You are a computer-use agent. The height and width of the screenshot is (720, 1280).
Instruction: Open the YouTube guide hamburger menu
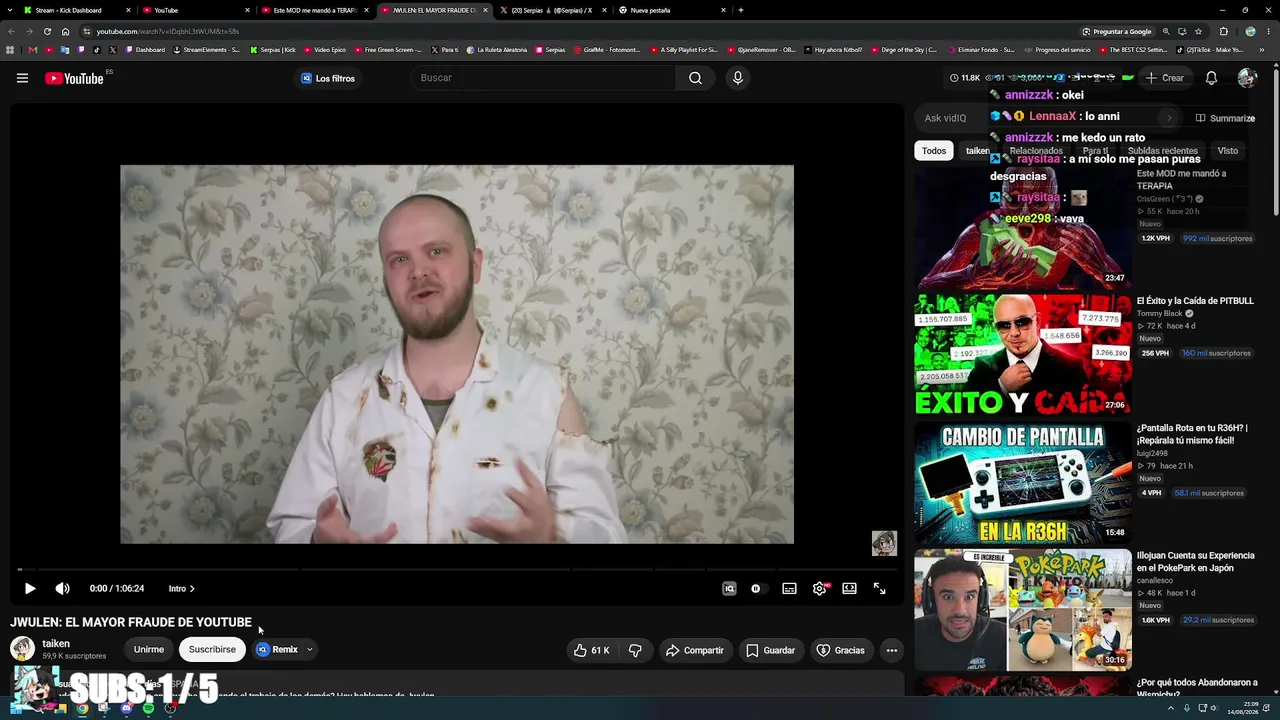click(x=22, y=78)
